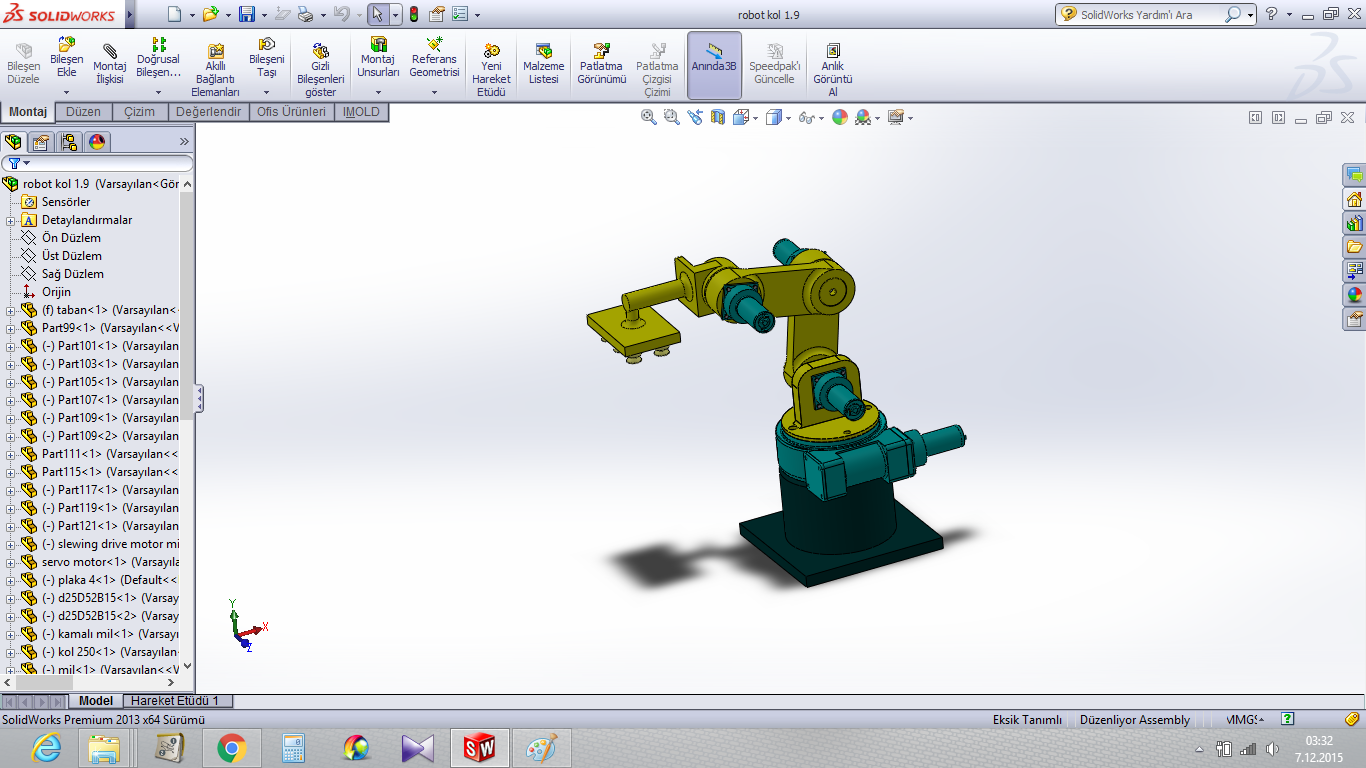Open the tree filter dropdown arrow

27,163
